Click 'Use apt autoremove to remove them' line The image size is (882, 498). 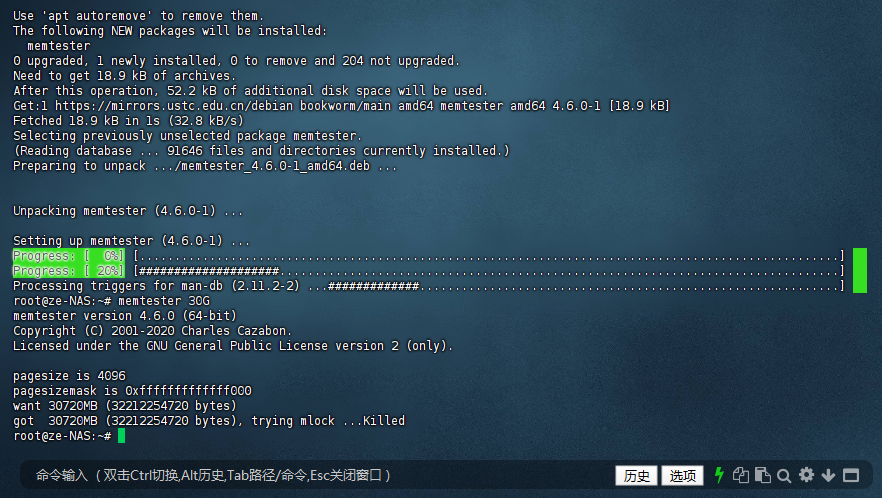(x=138, y=16)
